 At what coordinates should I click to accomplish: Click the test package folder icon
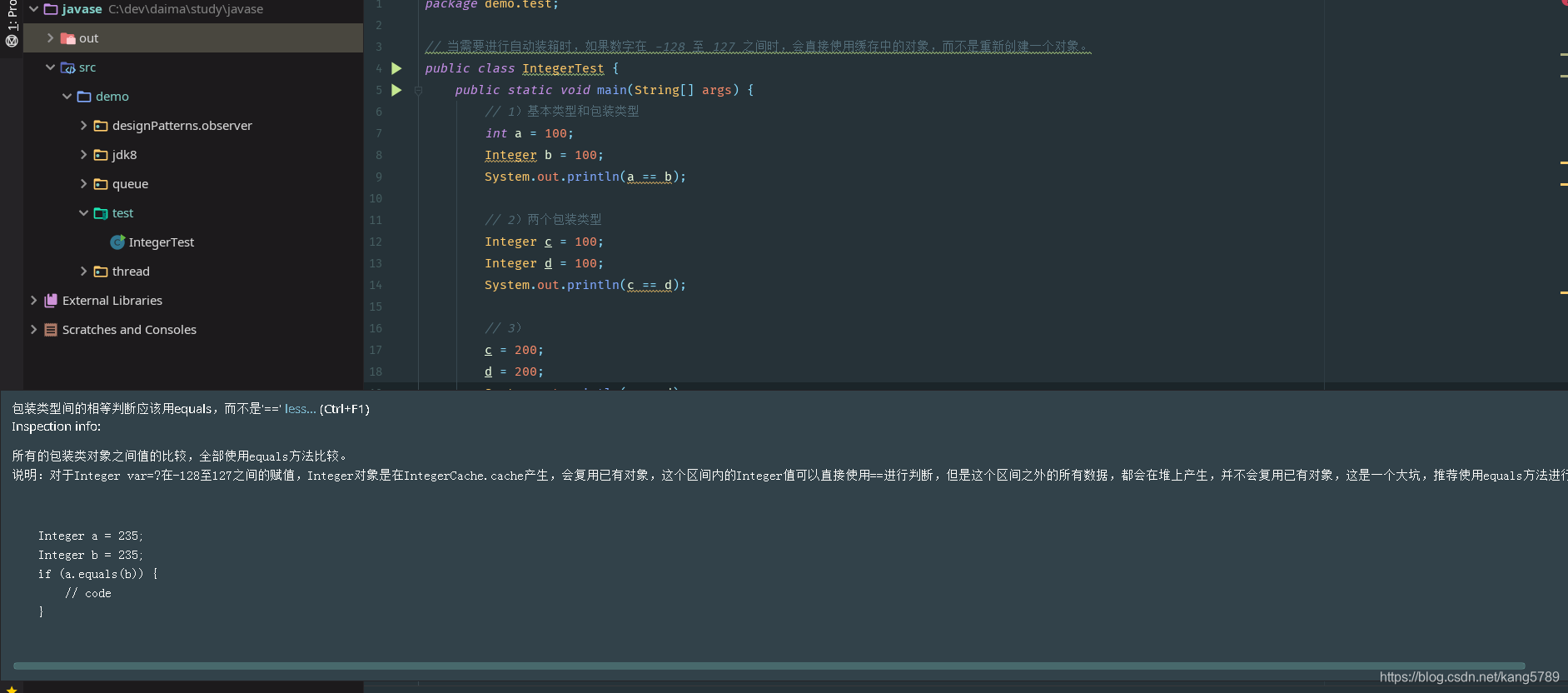coord(101,213)
